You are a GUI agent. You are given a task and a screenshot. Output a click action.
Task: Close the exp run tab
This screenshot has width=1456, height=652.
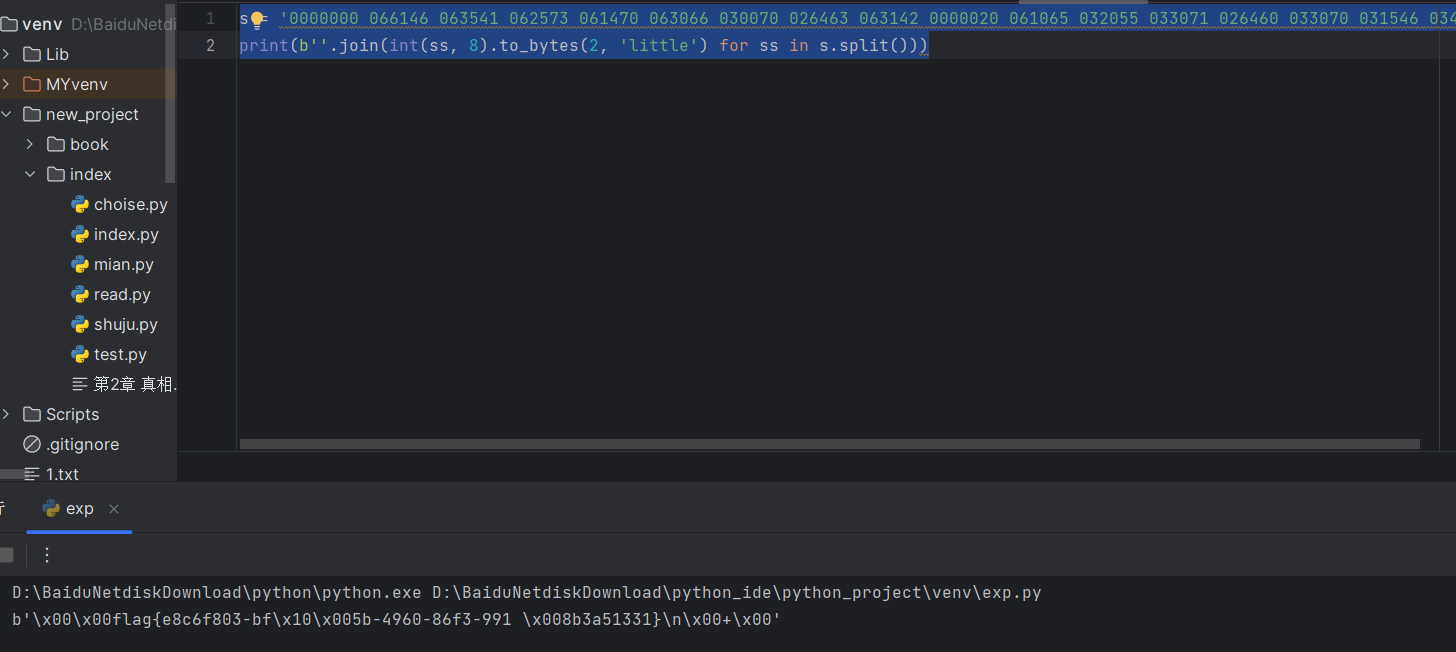114,509
